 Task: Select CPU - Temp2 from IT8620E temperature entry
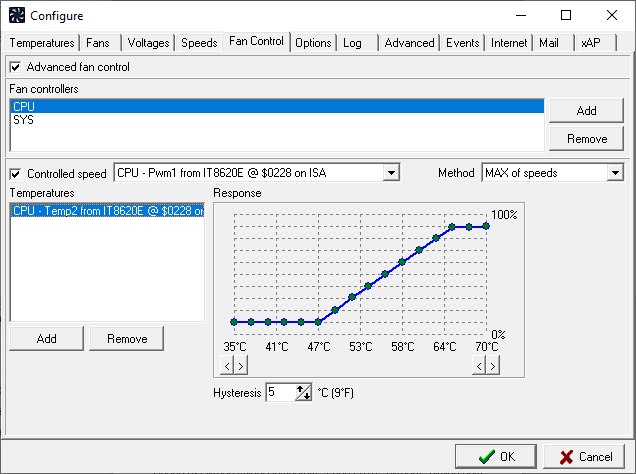click(x=107, y=211)
